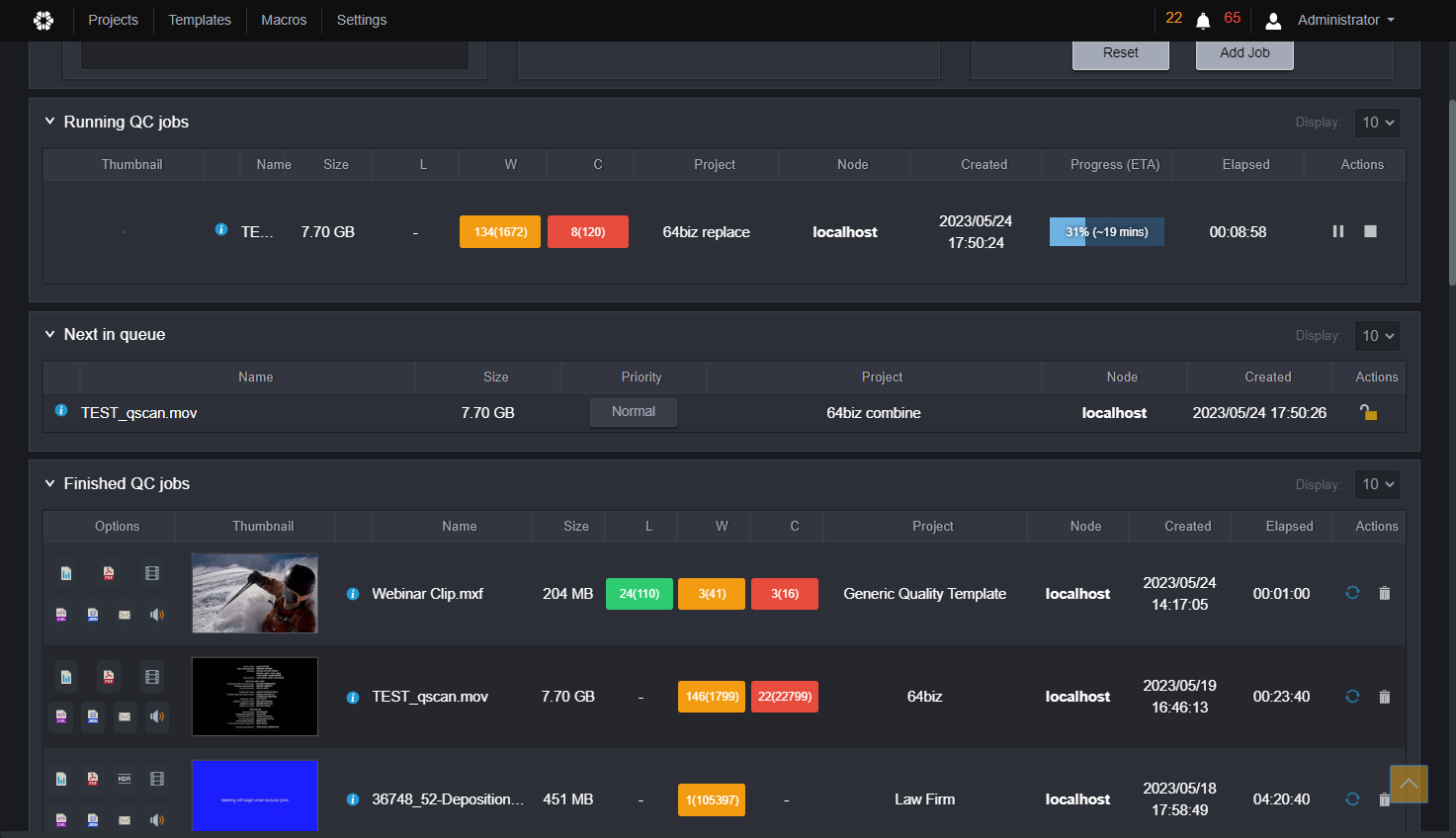Click green 24(110) badge for Webinar Clip
This screenshot has height=838, width=1456.
(640, 594)
